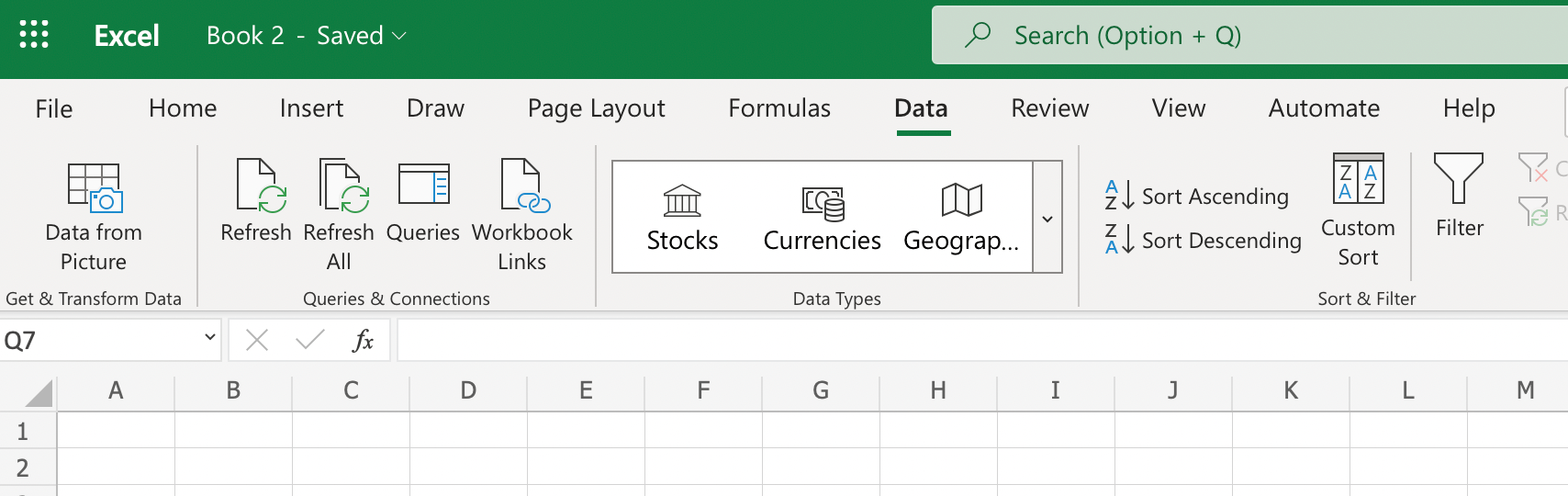Click Sort Descending
The height and width of the screenshot is (496, 1568).
pyautogui.click(x=1204, y=240)
